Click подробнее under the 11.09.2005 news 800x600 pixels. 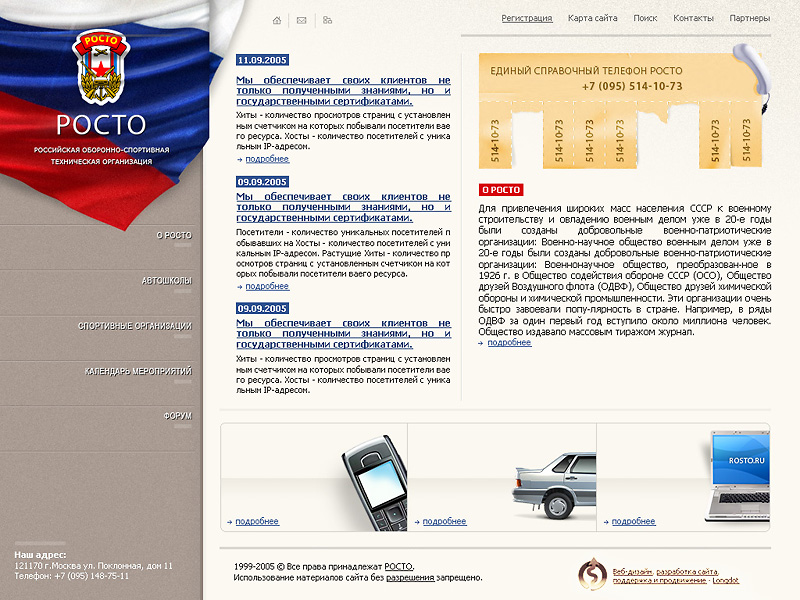pyautogui.click(x=267, y=159)
